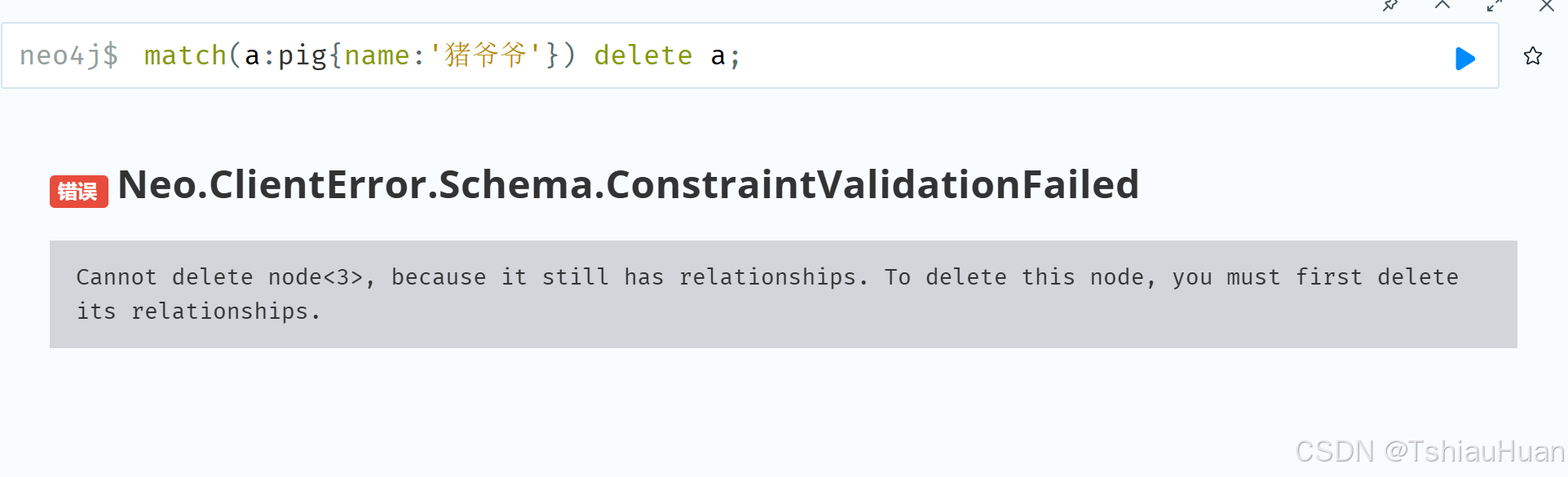Click the Neo.ClientError.Schema.ConstraintValidationFailed heading

click(x=628, y=184)
